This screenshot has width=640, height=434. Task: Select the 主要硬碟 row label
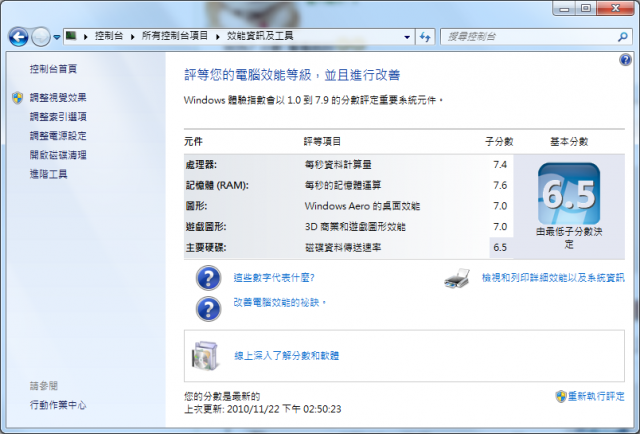(206, 247)
